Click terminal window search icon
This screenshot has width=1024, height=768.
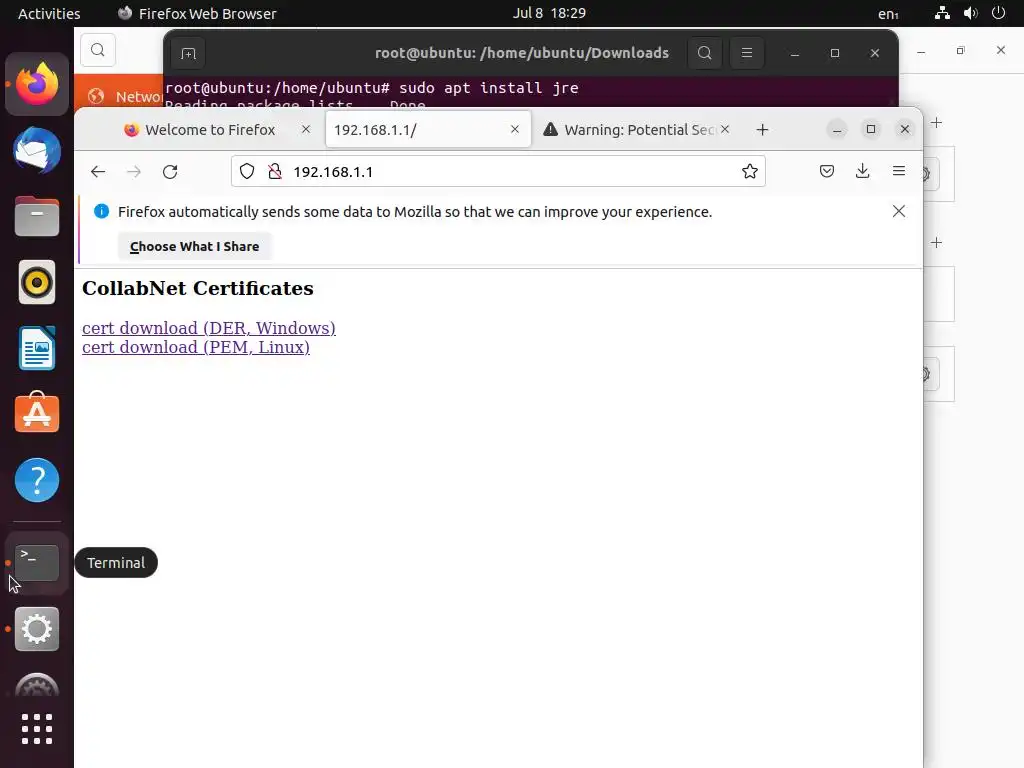pos(705,53)
